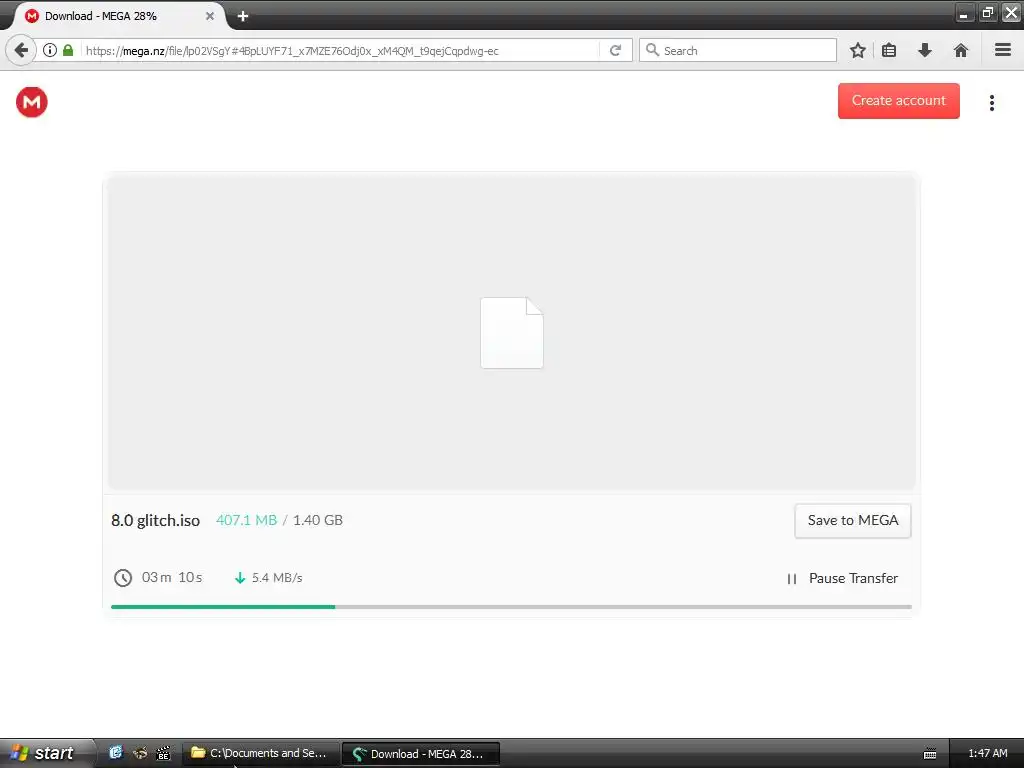Open the three-dot options menu
The width and height of the screenshot is (1024, 768).
[x=991, y=103]
